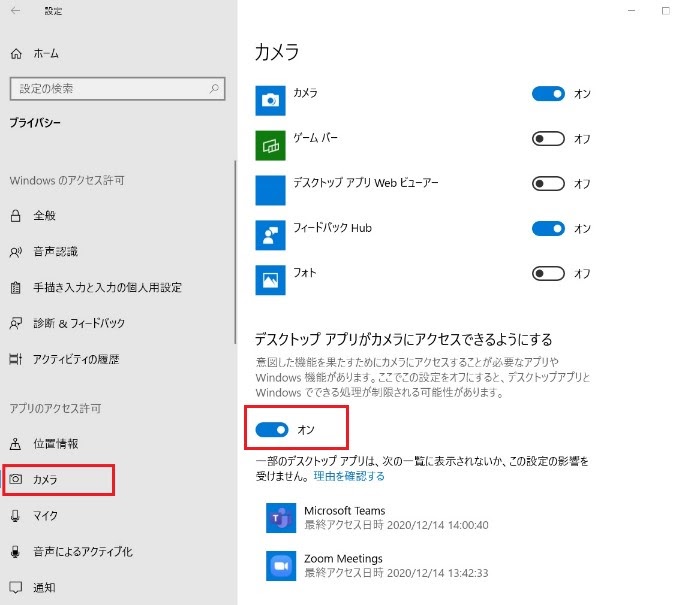Enable デスクトップ アプリ Web ビューアー camera toggle
The image size is (676, 605).
[x=548, y=184]
